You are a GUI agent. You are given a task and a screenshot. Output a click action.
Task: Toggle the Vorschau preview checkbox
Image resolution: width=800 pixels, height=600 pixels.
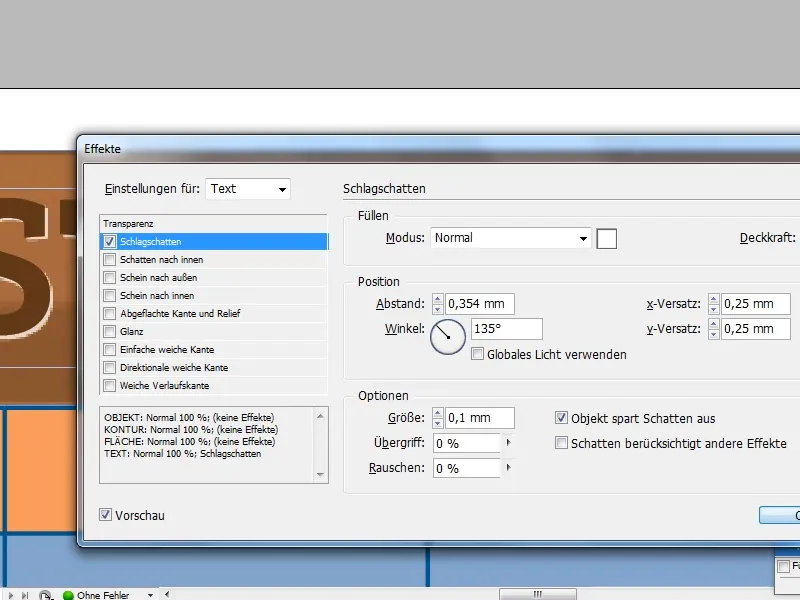pos(106,515)
